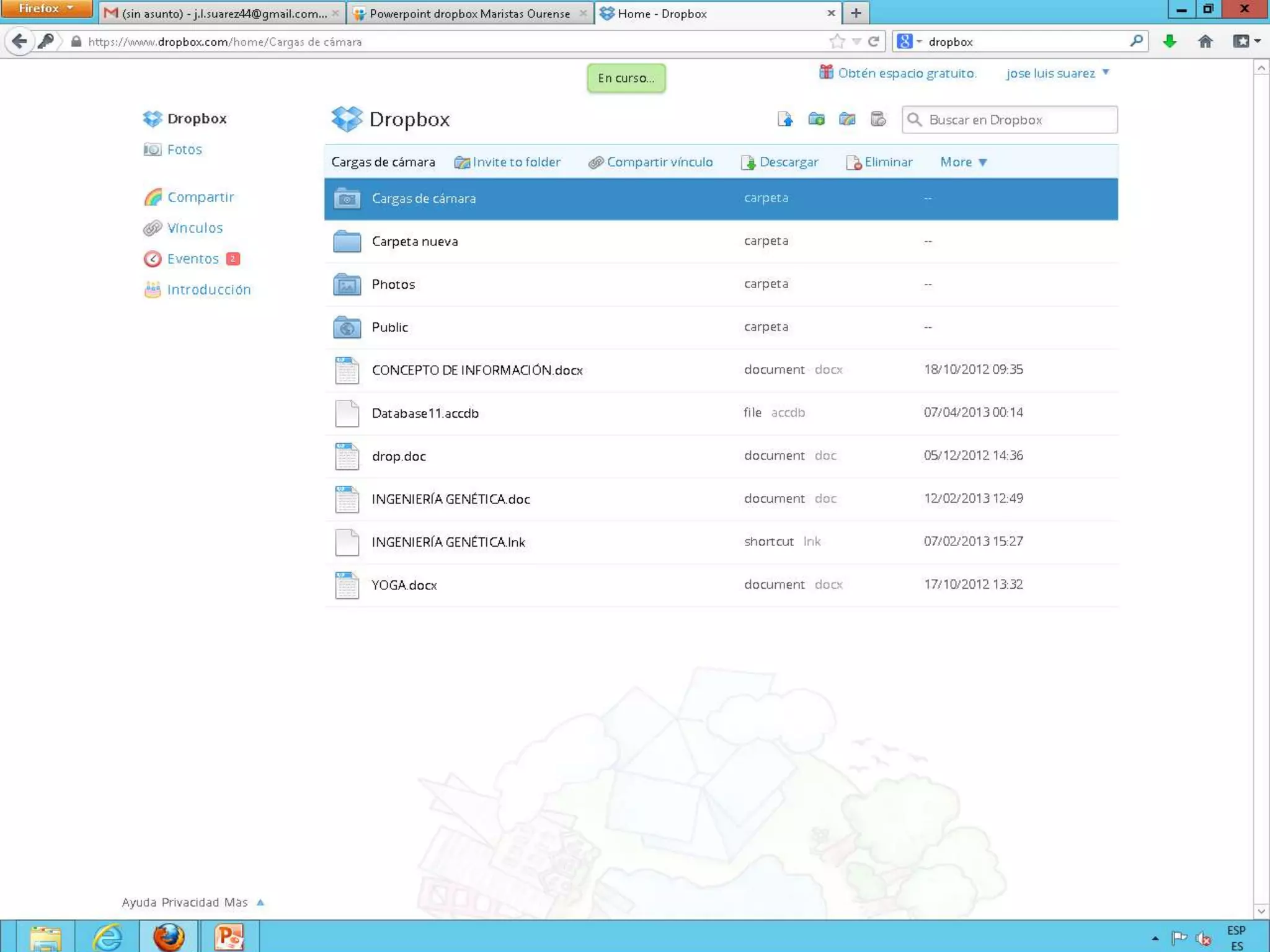Image resolution: width=1270 pixels, height=952 pixels.
Task: Expand the footer Más menu arrow
Action: pyautogui.click(x=260, y=902)
